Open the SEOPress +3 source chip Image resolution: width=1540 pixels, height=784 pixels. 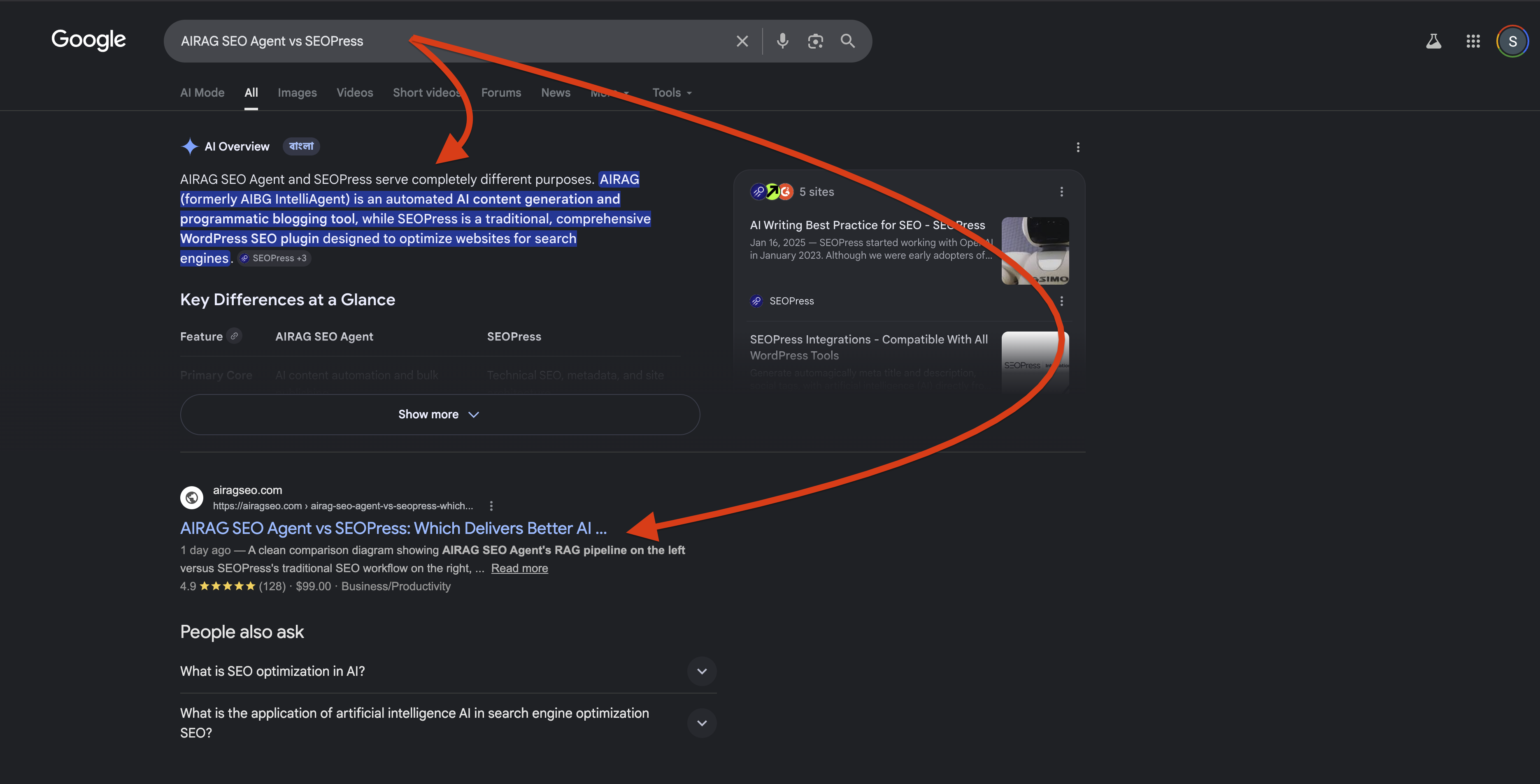point(275,258)
